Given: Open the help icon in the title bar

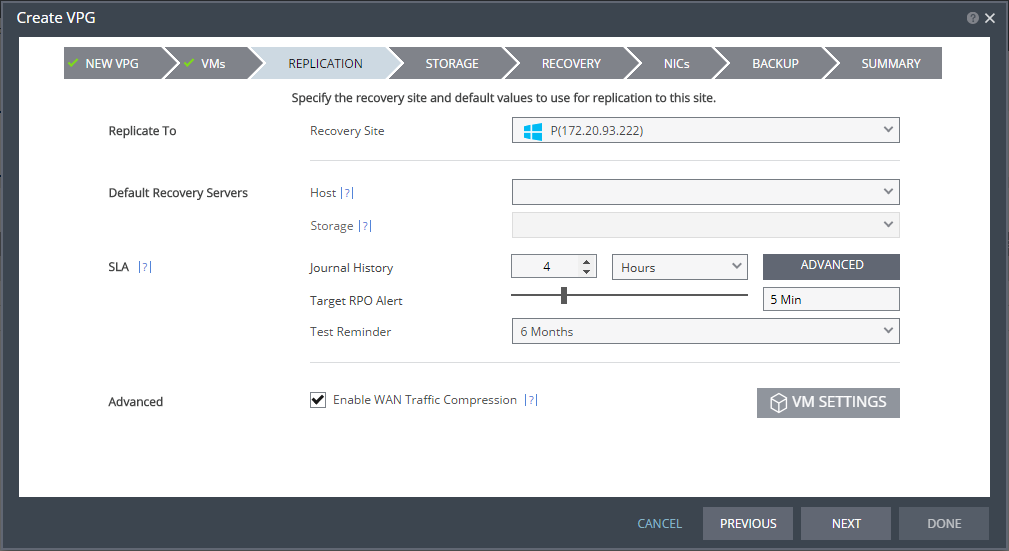Looking at the screenshot, I should point(972,18).
